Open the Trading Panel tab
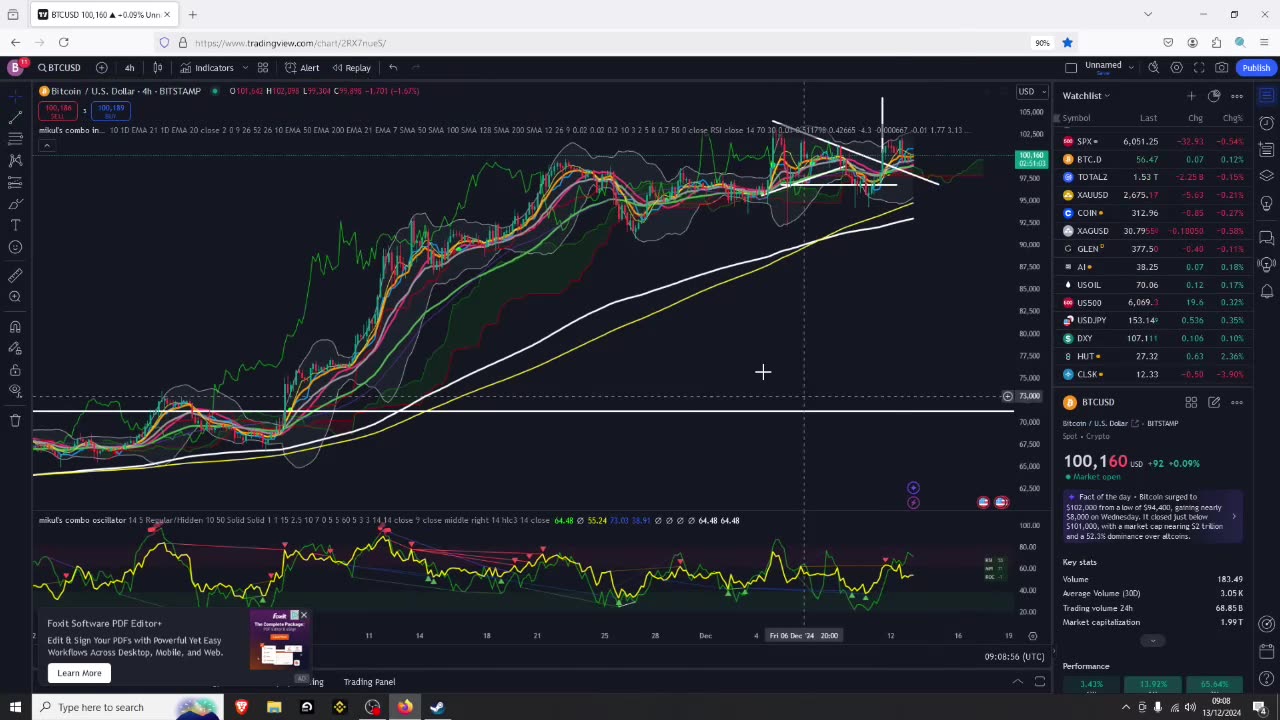Viewport: 1280px width, 720px height. click(369, 682)
